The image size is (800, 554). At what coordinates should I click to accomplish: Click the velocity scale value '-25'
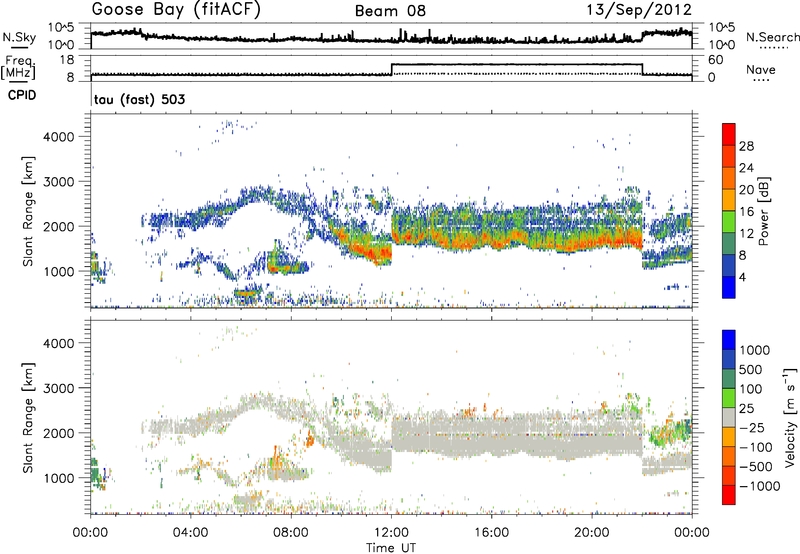point(752,427)
